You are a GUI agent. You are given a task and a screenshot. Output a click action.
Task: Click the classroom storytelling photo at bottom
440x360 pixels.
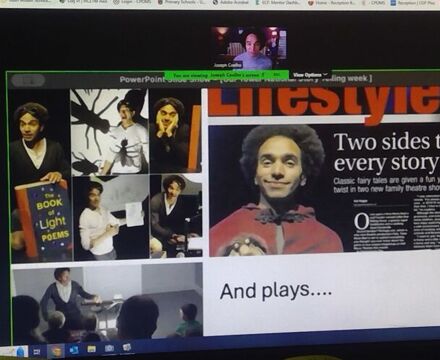point(107,304)
